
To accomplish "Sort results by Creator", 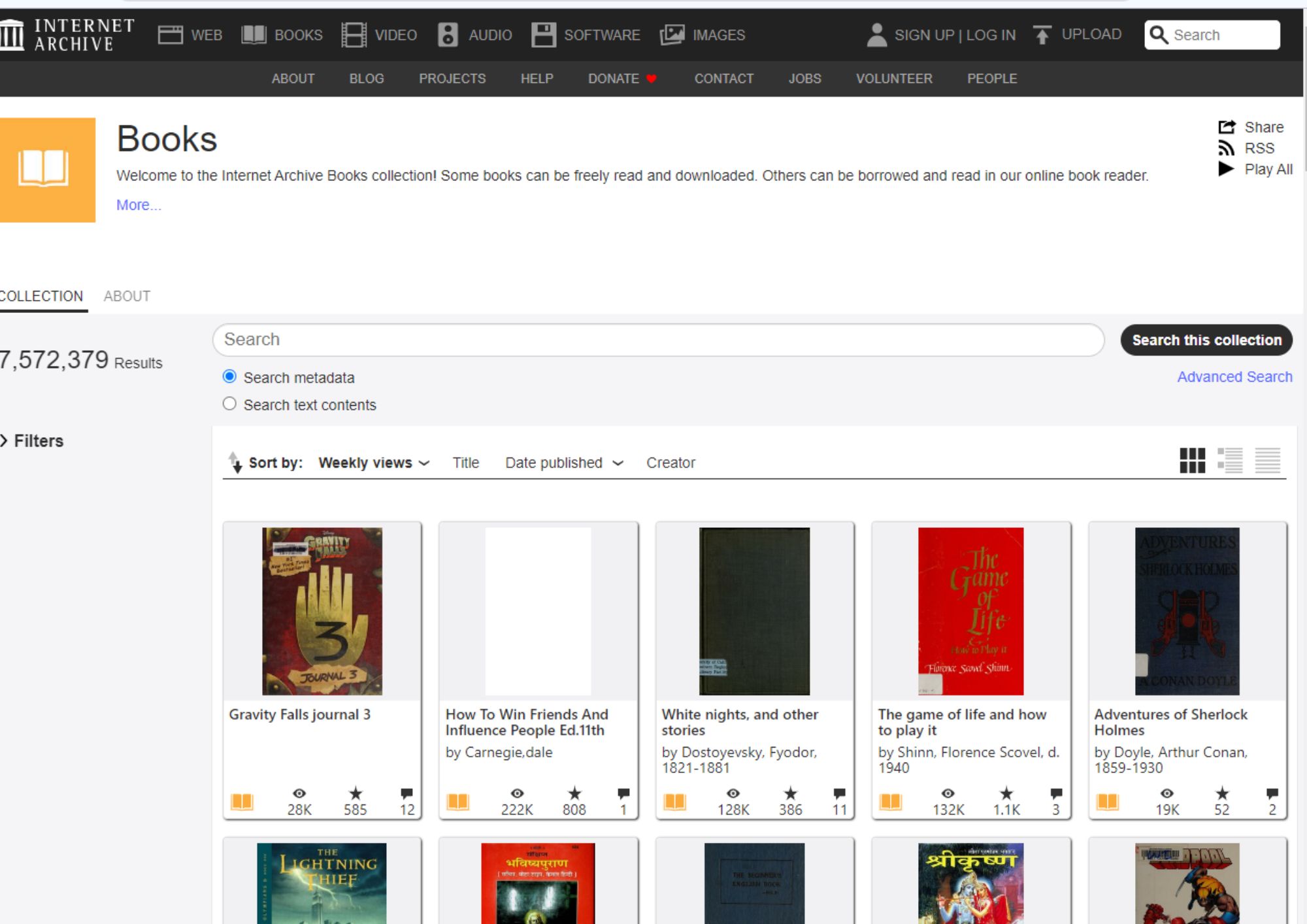I will 670,463.
